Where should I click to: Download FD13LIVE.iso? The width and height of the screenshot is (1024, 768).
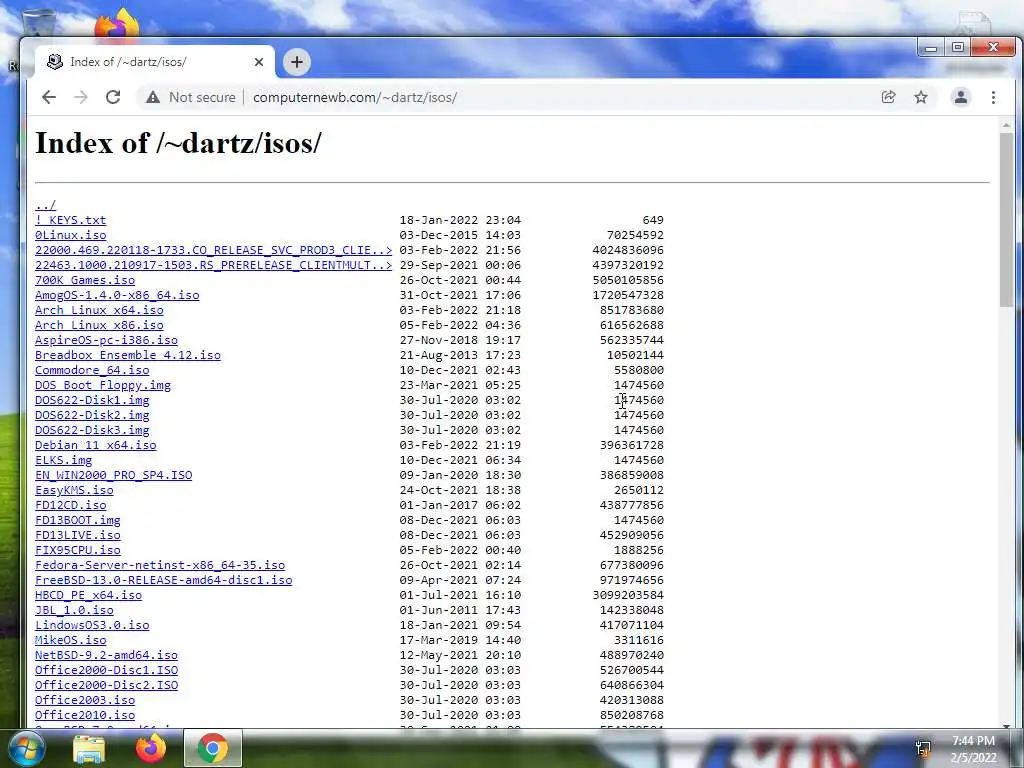pyautogui.click(x=78, y=536)
